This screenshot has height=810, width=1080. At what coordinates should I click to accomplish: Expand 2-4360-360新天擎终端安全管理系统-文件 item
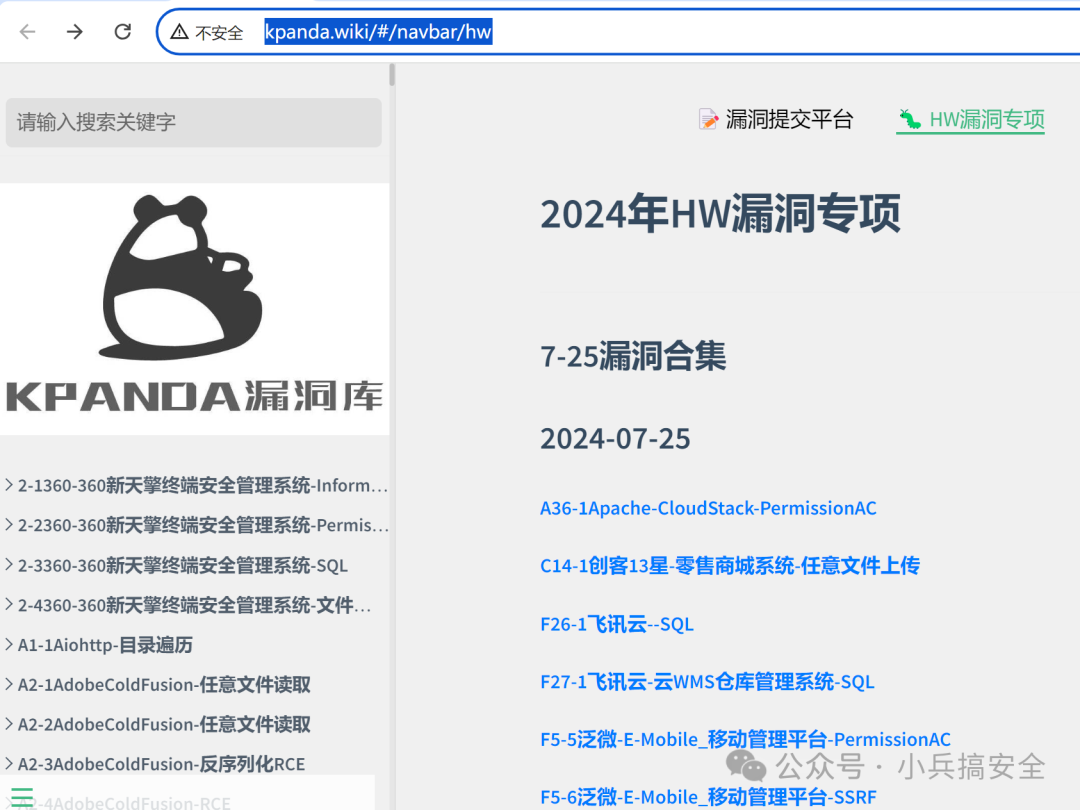tap(188, 605)
